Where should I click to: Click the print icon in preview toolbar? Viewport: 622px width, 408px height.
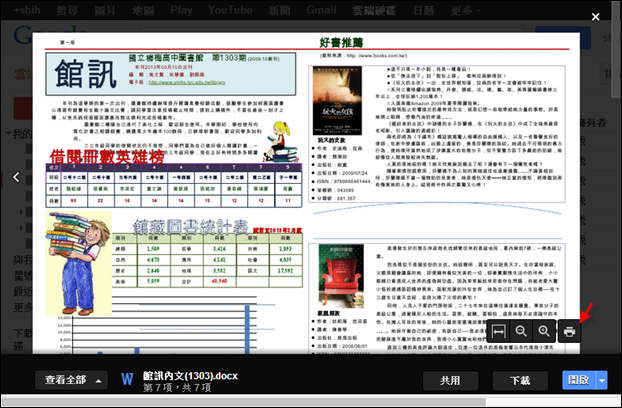pos(569,331)
